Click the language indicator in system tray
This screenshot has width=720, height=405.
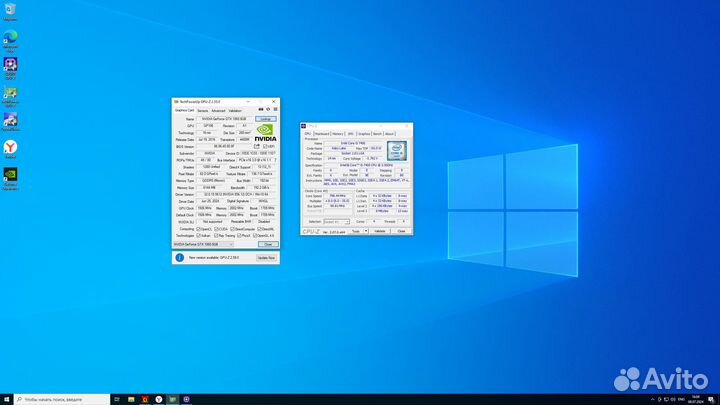click(681, 399)
